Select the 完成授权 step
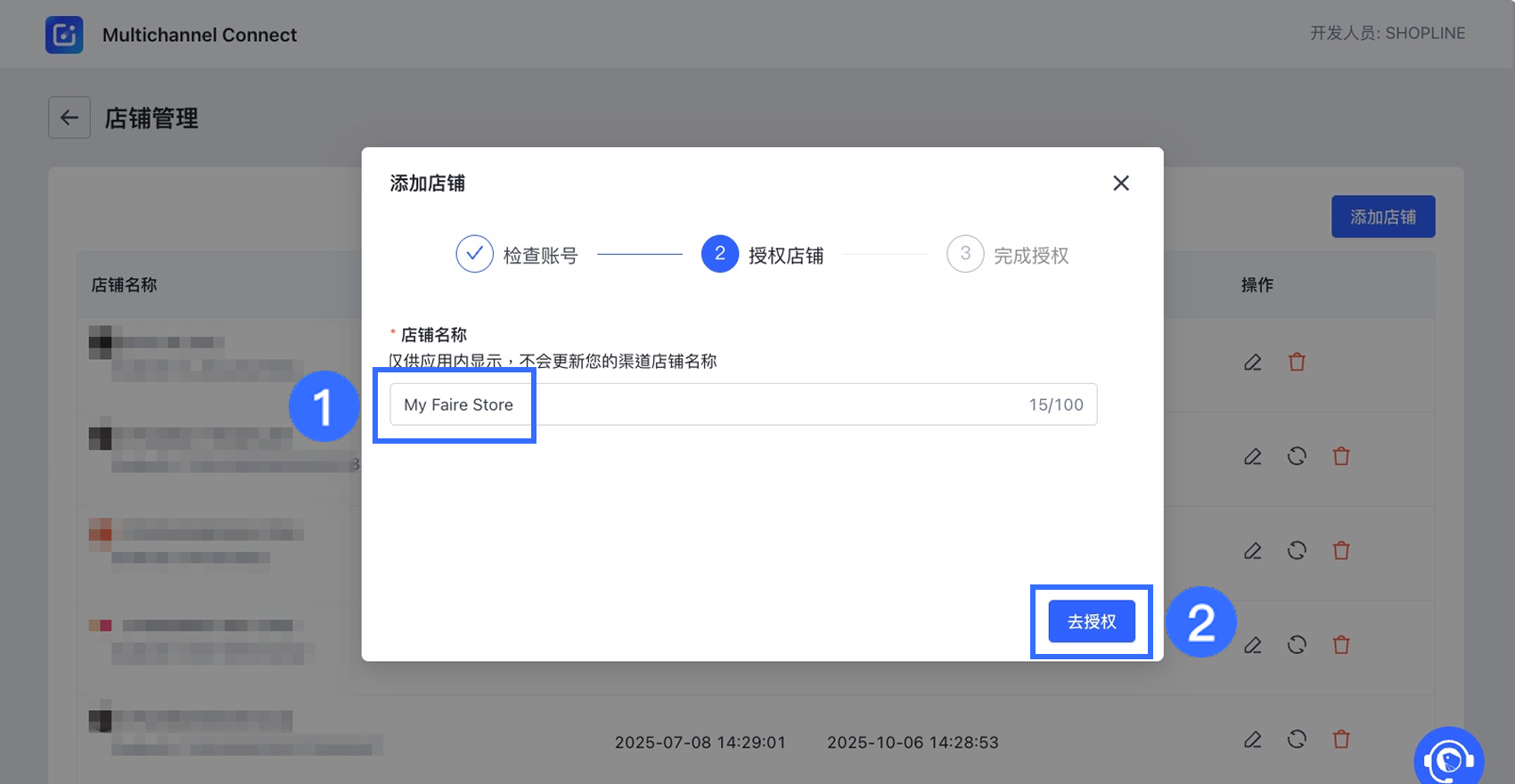This screenshot has height=784, width=1515. tap(1008, 255)
